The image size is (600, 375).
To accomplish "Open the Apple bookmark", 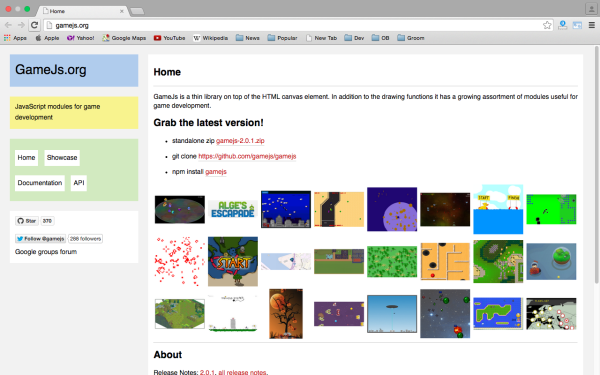I will tap(47, 38).
